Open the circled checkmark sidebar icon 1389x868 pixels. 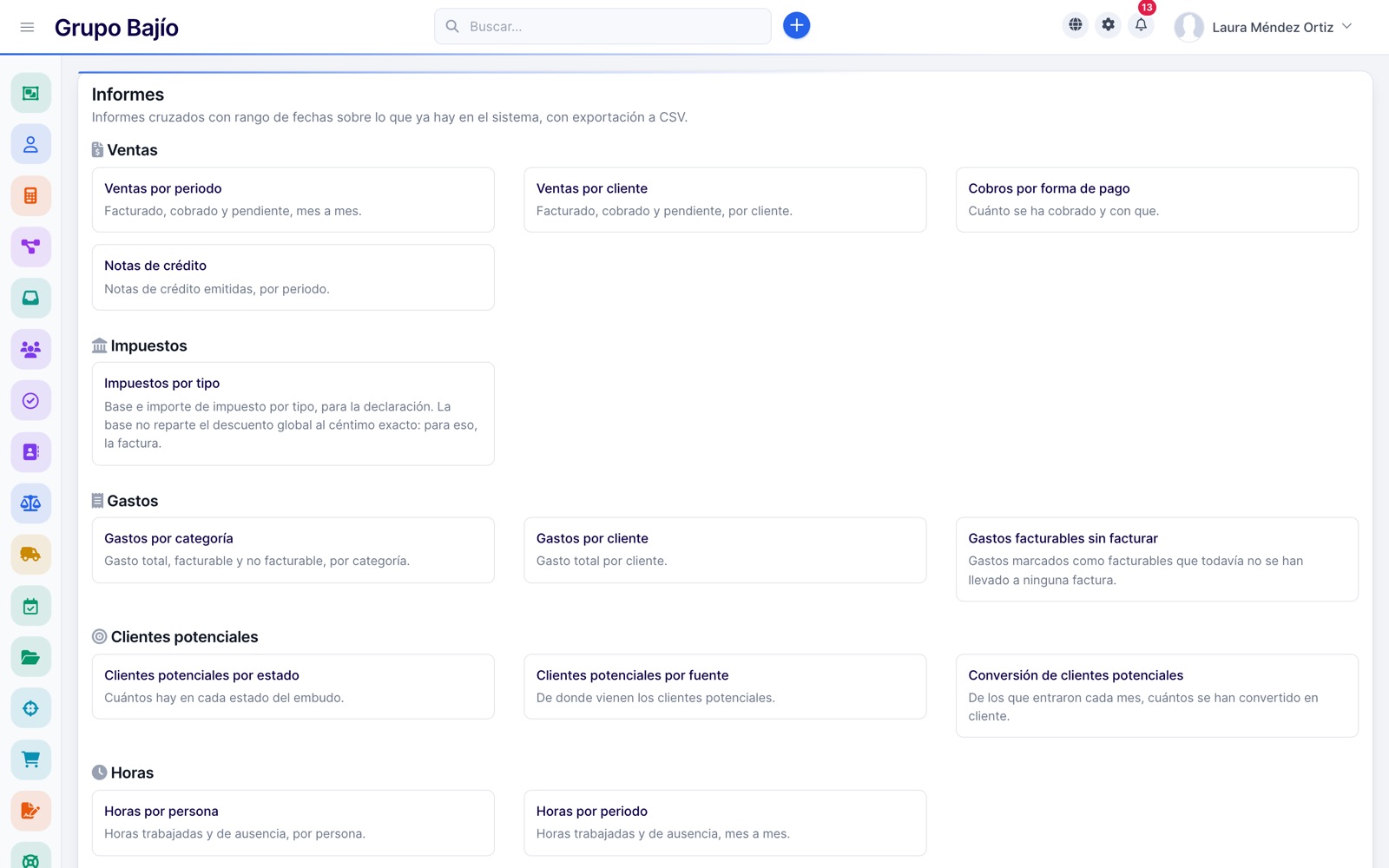tap(30, 400)
